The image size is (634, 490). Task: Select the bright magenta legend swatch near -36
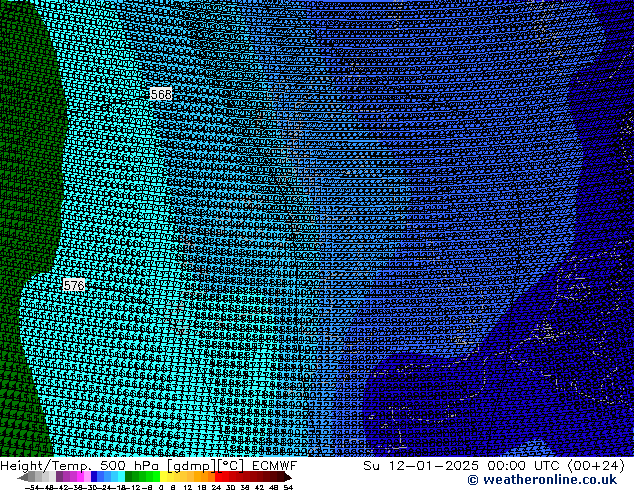click(x=80, y=476)
